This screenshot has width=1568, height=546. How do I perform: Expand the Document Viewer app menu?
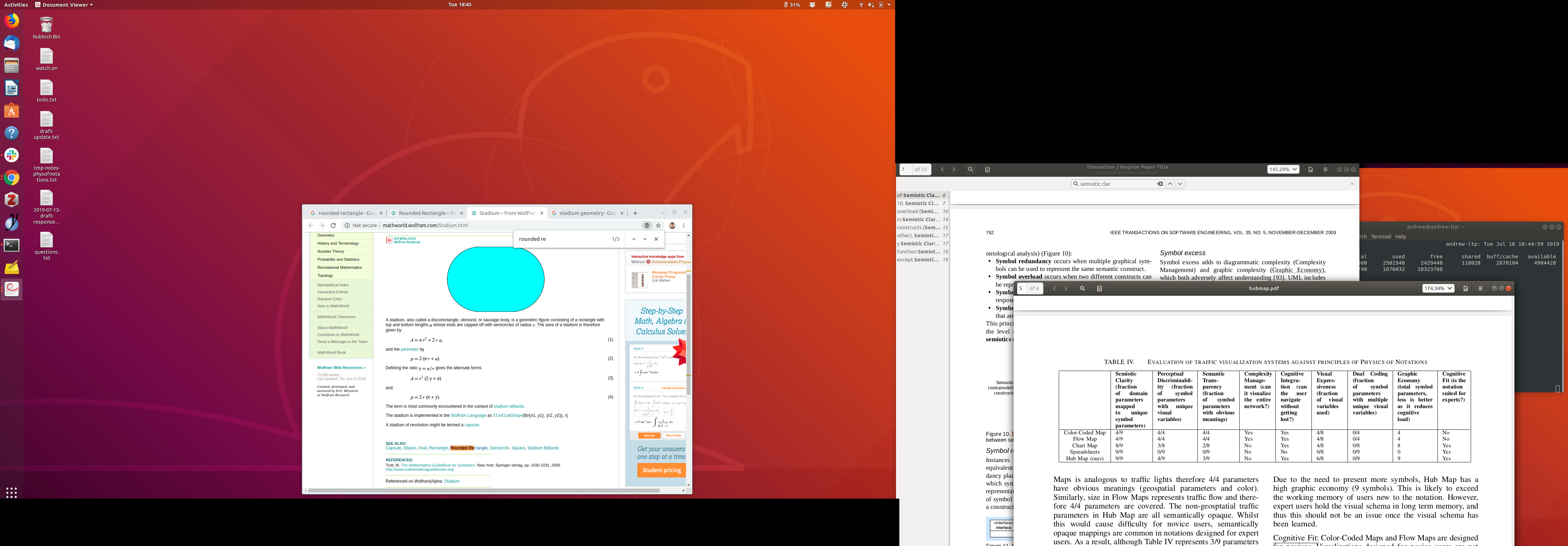64,4
